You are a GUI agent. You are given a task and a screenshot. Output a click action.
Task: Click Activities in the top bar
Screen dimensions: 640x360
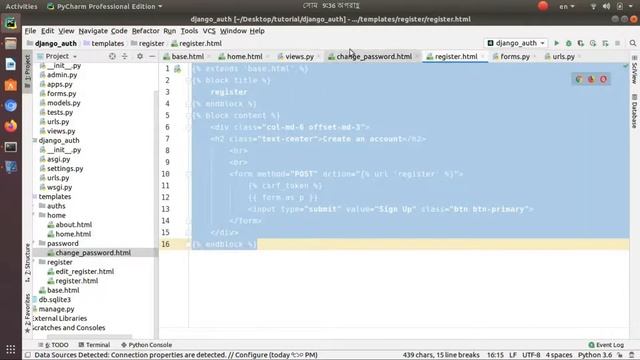coord(21,7)
